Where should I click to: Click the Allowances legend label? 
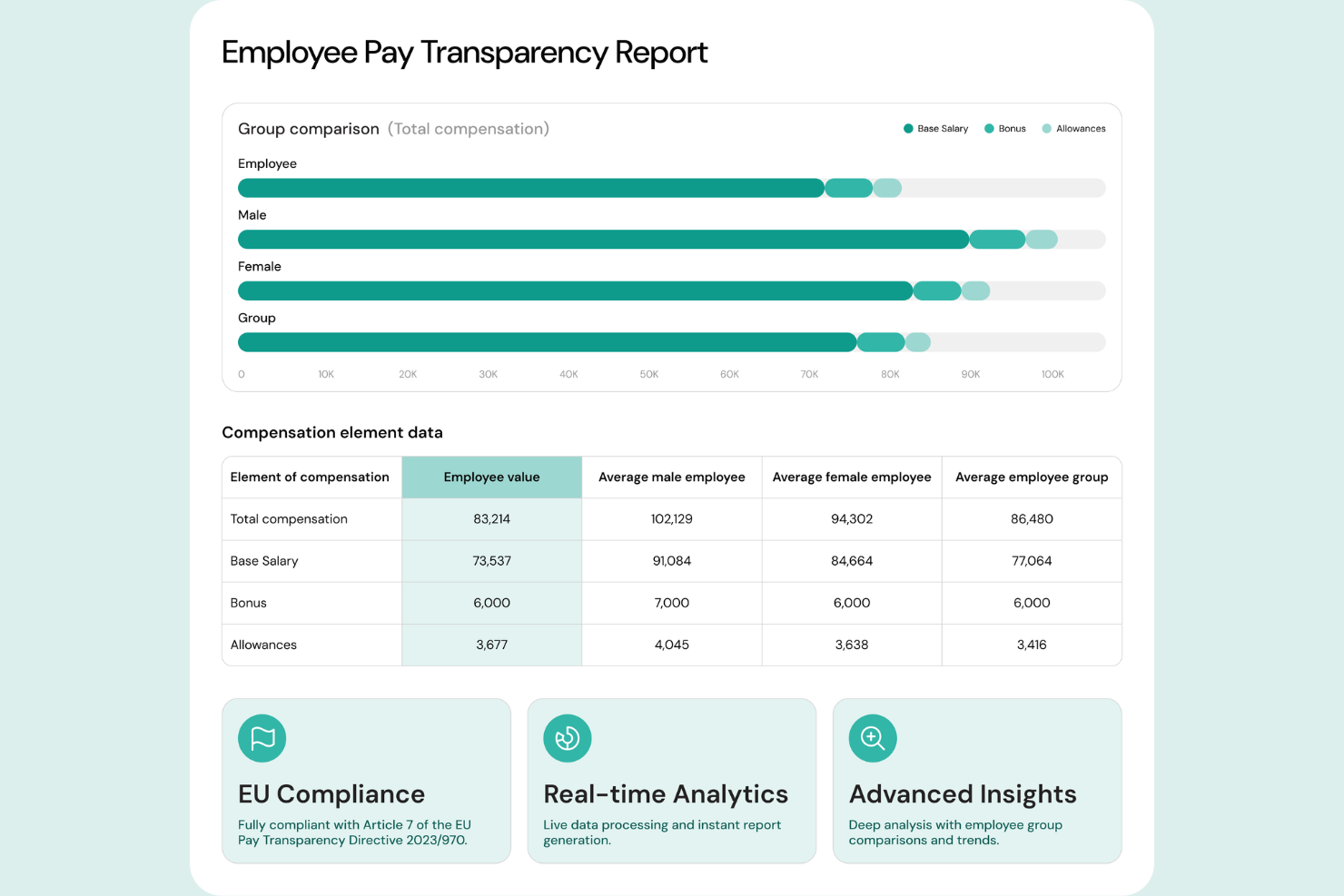(x=1081, y=129)
